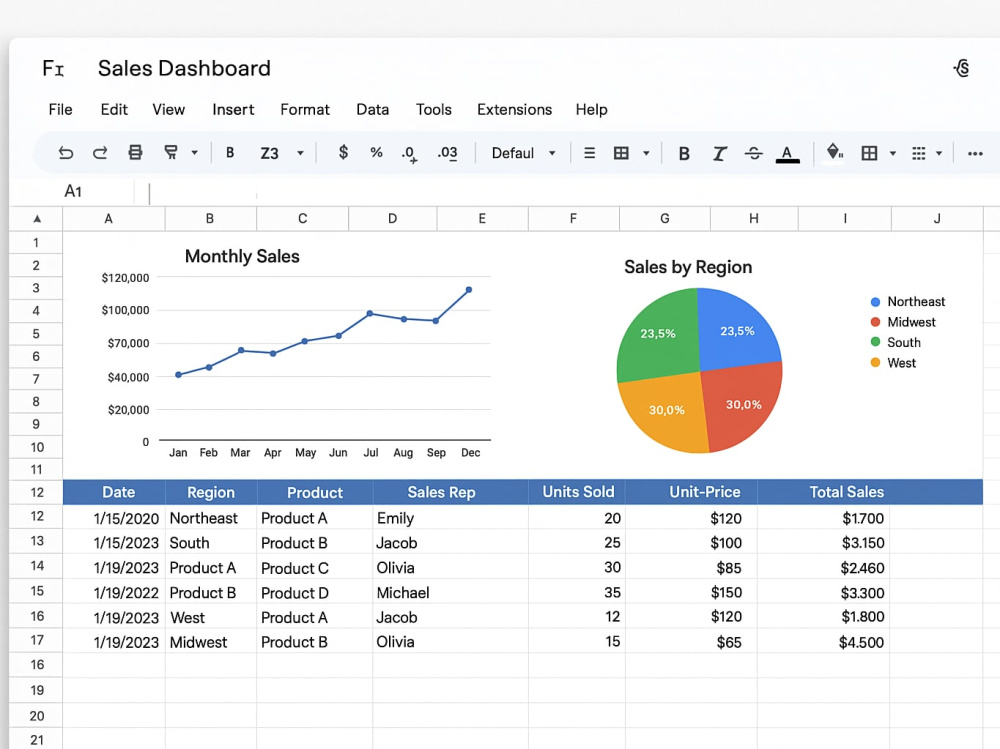Open the Edit menu
This screenshot has height=749, width=1000.
pyautogui.click(x=114, y=110)
